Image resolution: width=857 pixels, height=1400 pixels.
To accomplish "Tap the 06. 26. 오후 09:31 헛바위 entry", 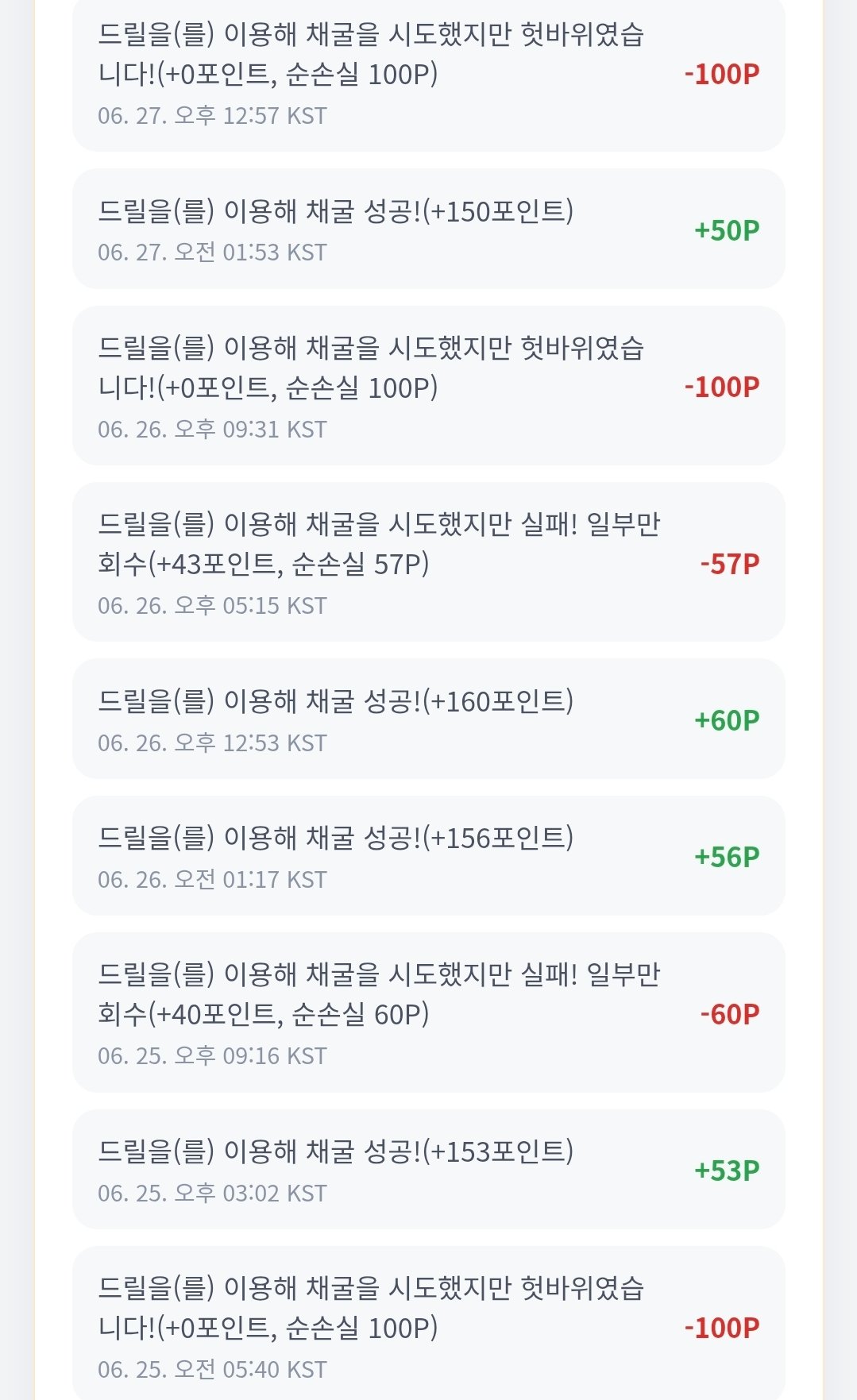I will pos(428,385).
